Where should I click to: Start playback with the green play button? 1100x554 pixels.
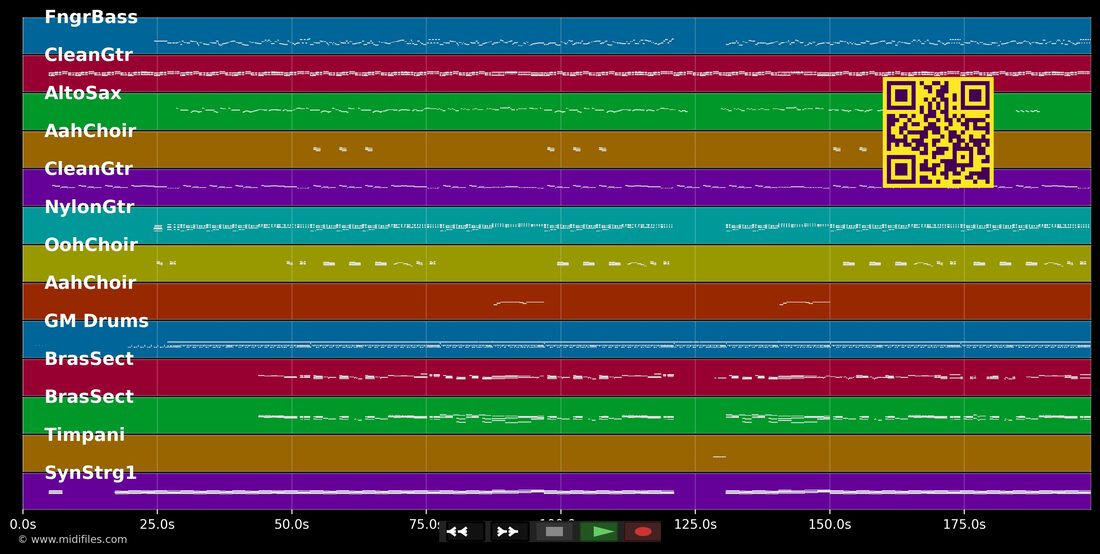(x=598, y=532)
